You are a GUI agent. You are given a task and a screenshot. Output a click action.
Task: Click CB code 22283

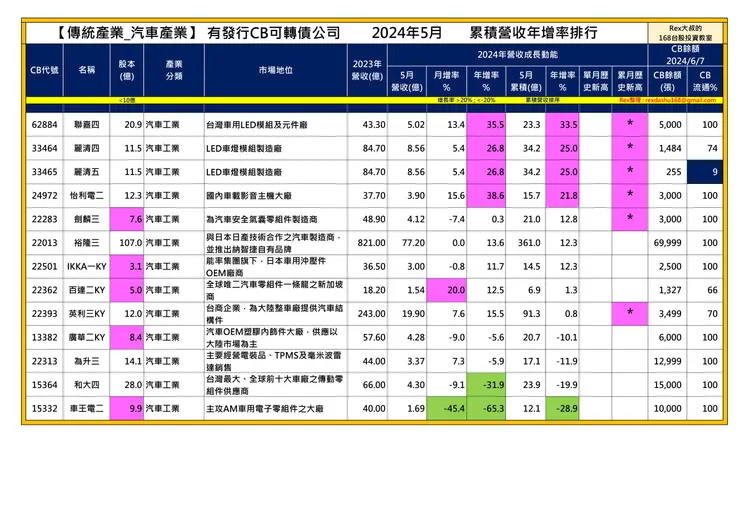pyautogui.click(x=44, y=219)
